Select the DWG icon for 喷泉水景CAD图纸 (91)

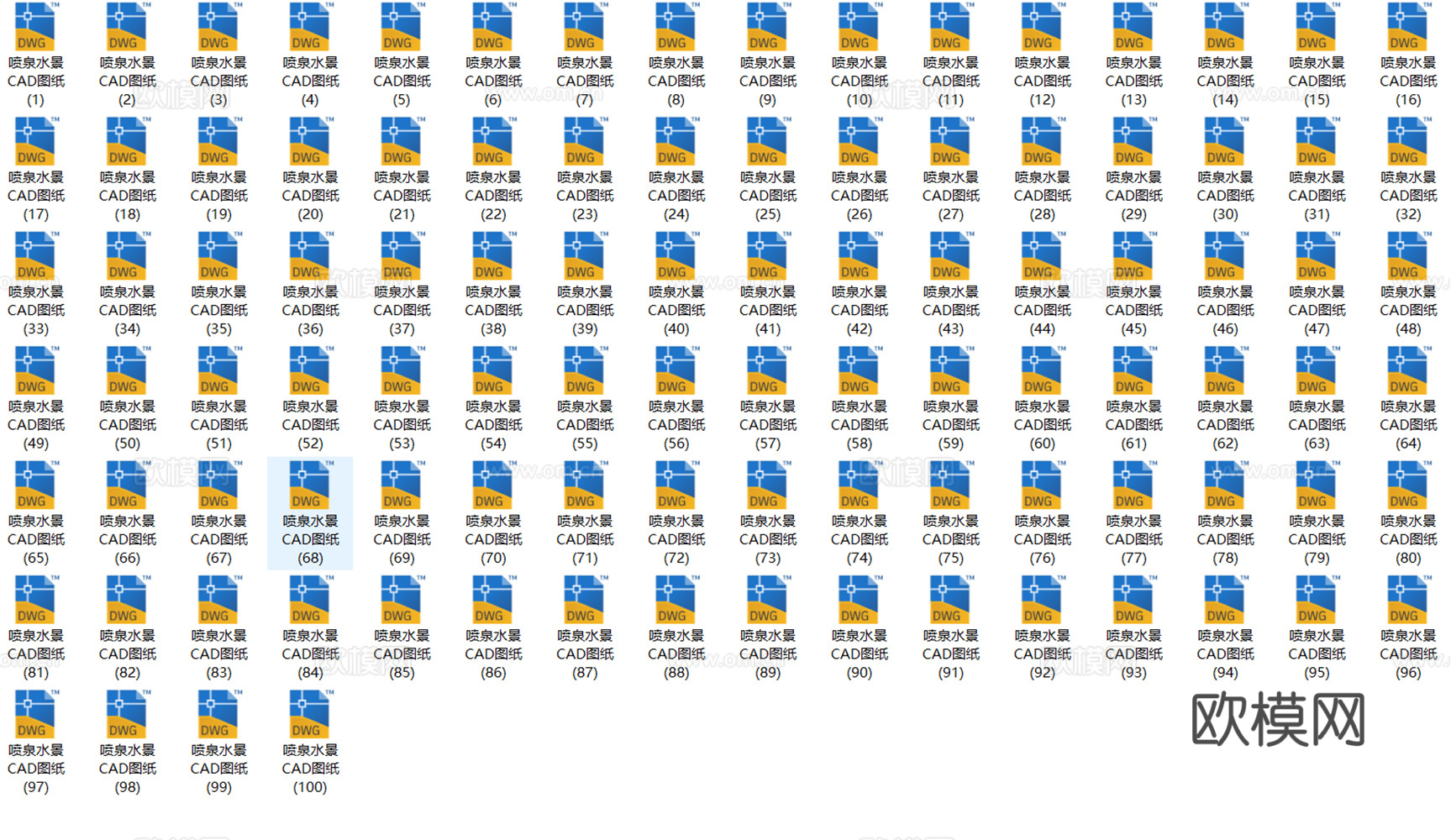(x=950, y=600)
